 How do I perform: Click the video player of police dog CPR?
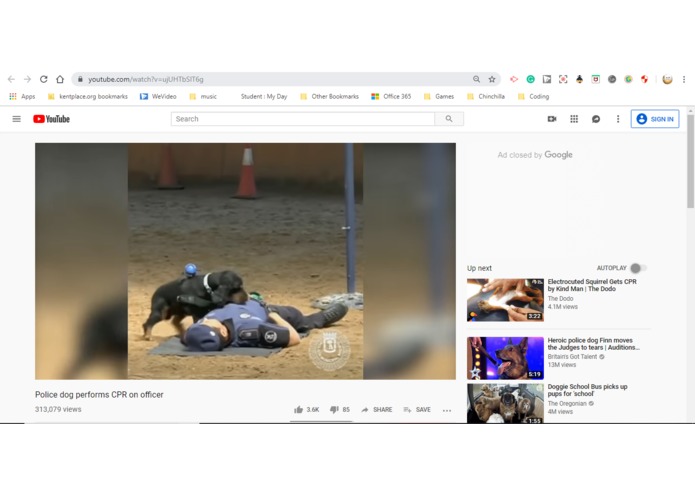click(x=246, y=261)
